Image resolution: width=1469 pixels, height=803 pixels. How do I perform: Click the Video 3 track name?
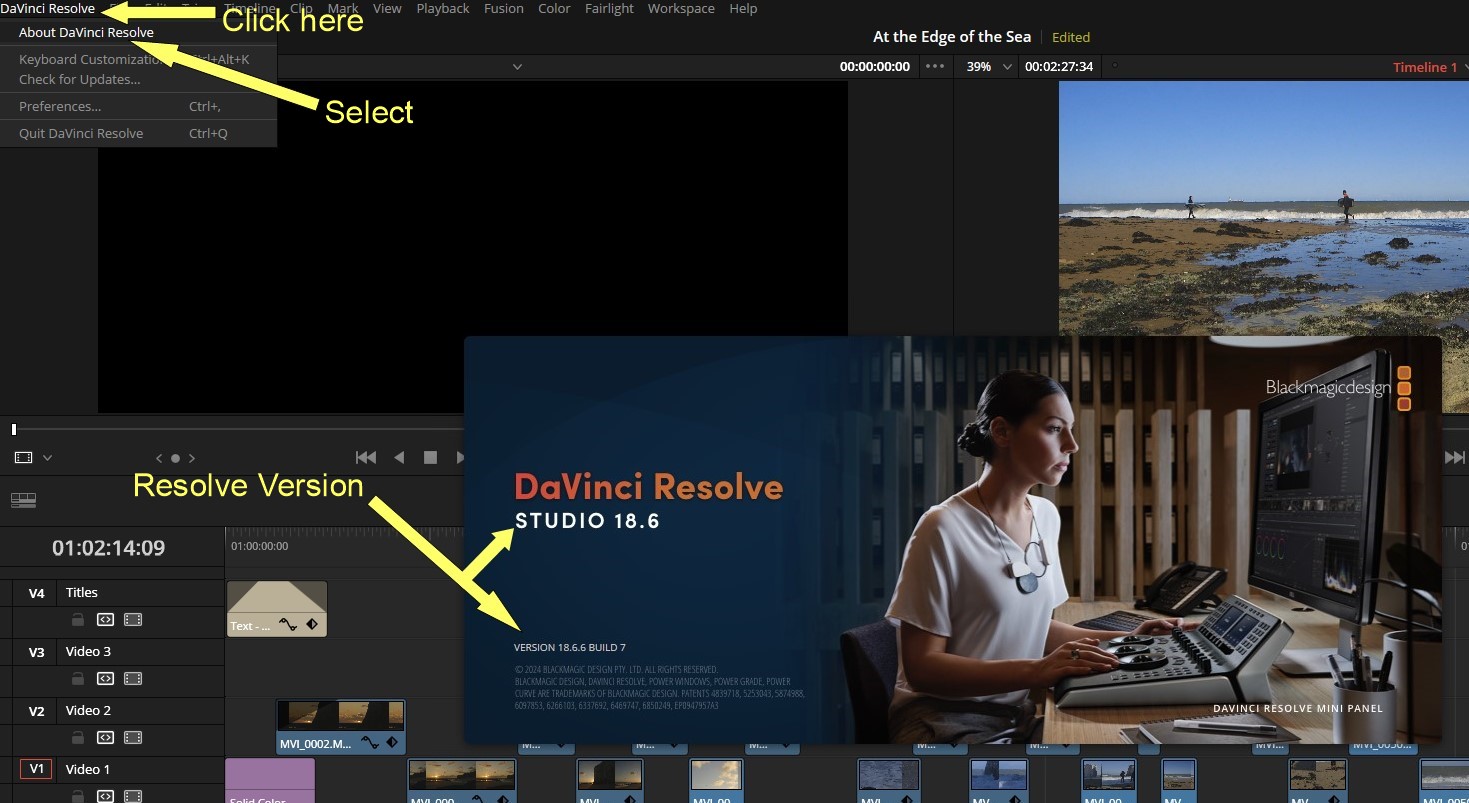(89, 652)
